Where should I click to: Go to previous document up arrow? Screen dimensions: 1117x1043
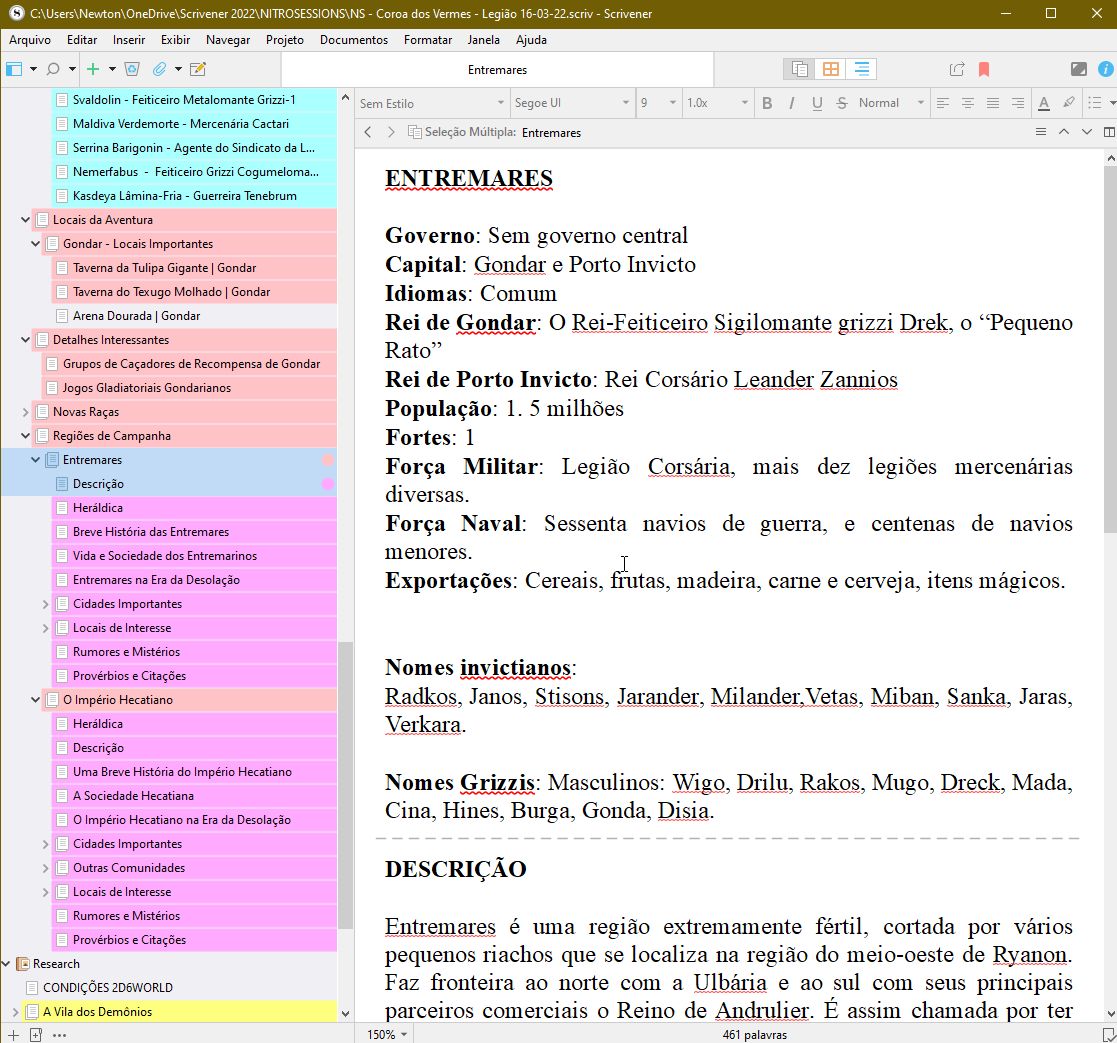(x=1064, y=132)
